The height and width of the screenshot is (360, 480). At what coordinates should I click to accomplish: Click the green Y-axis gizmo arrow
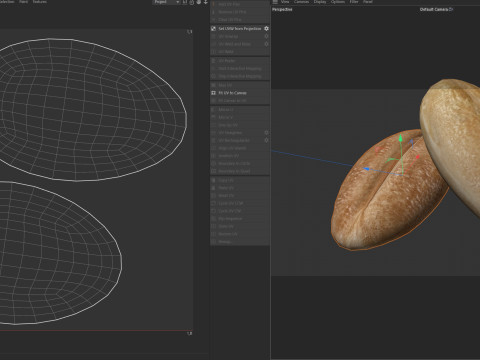[x=401, y=138]
